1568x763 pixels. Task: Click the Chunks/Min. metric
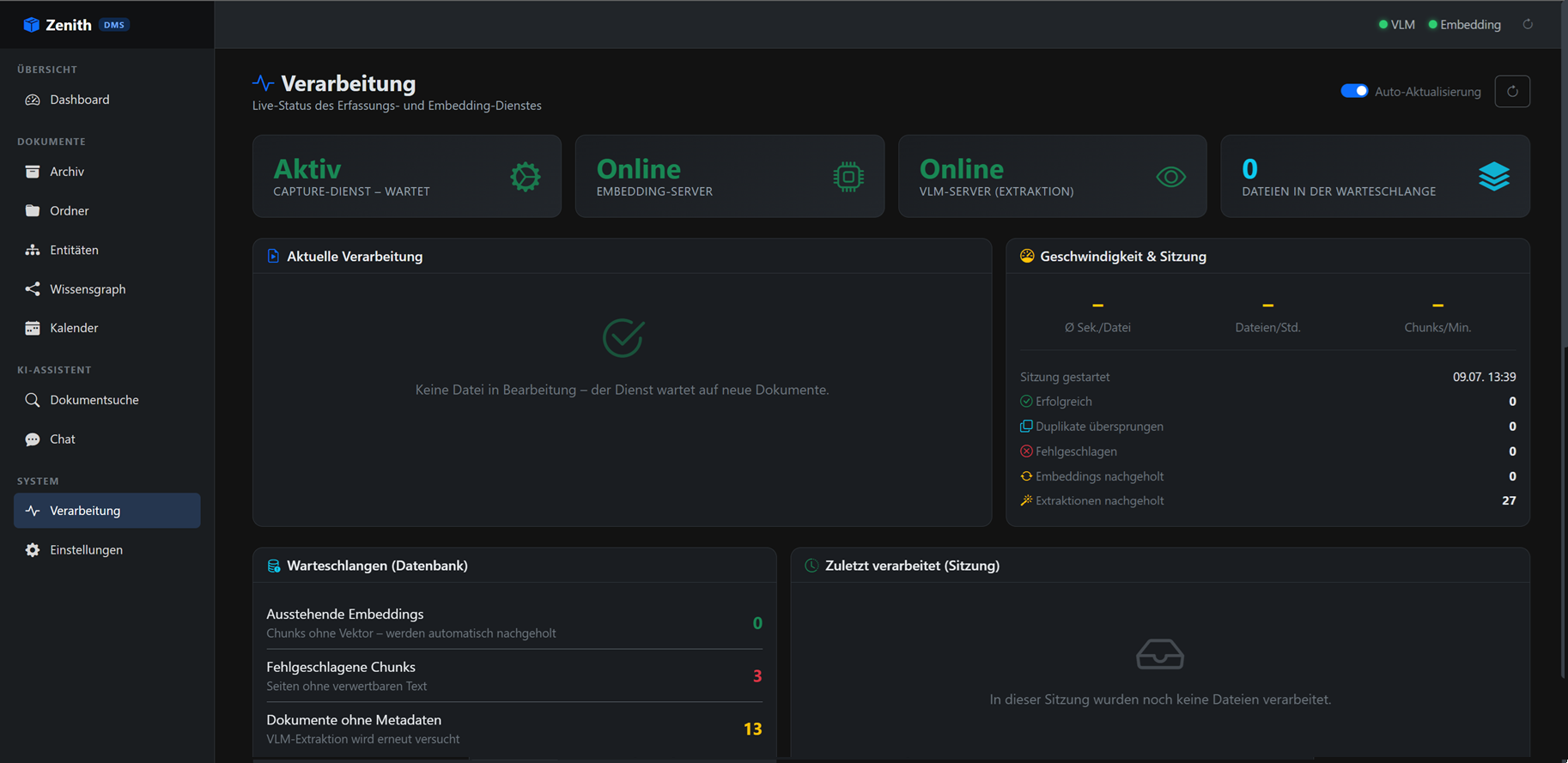coord(1437,318)
